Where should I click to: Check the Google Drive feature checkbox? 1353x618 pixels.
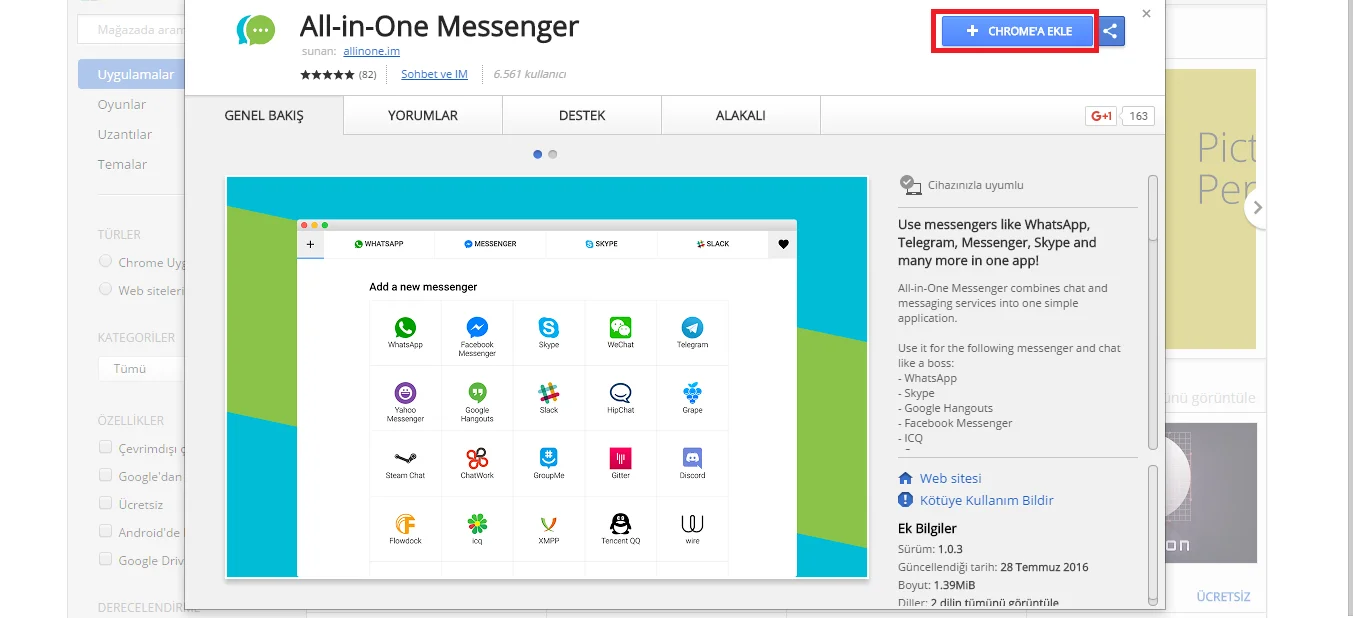click(x=106, y=560)
